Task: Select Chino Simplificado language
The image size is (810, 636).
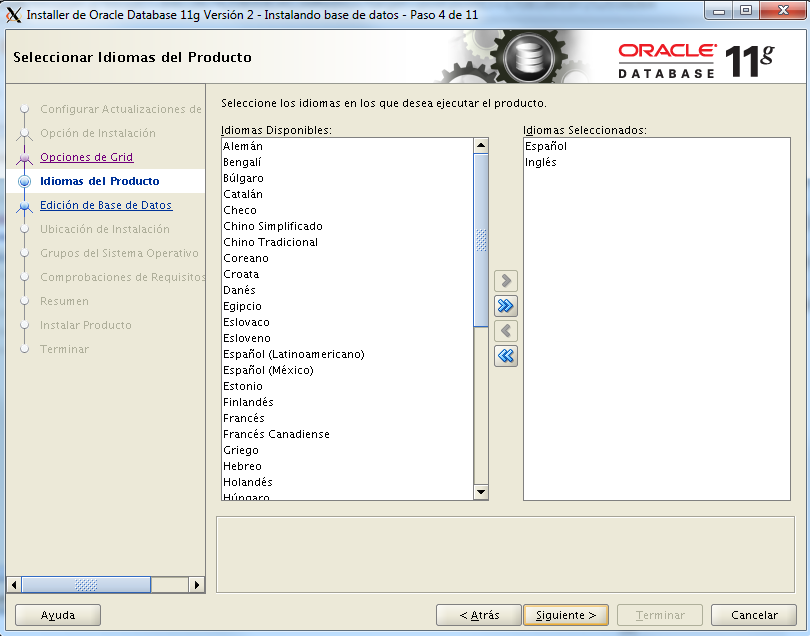Action: click(x=347, y=226)
